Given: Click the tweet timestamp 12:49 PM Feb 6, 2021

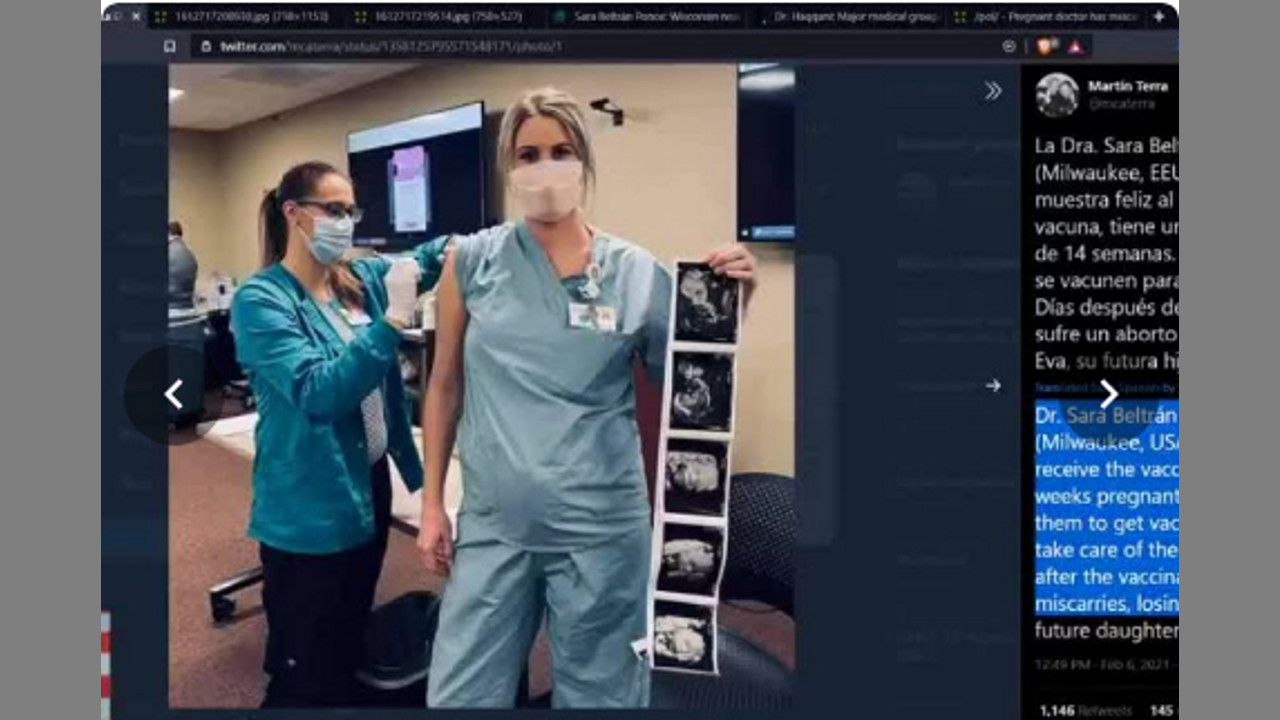Looking at the screenshot, I should (x=1100, y=664).
